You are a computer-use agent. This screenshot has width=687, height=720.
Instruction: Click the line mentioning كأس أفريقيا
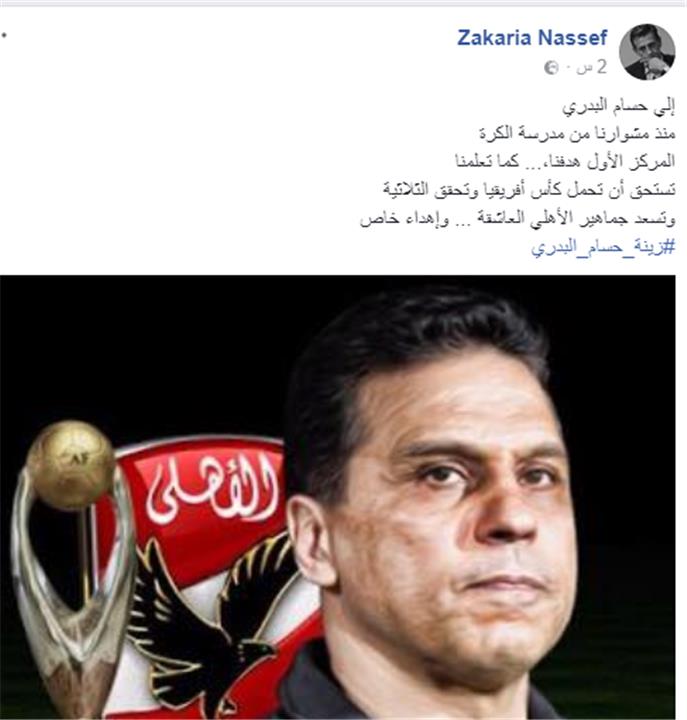tap(529, 189)
